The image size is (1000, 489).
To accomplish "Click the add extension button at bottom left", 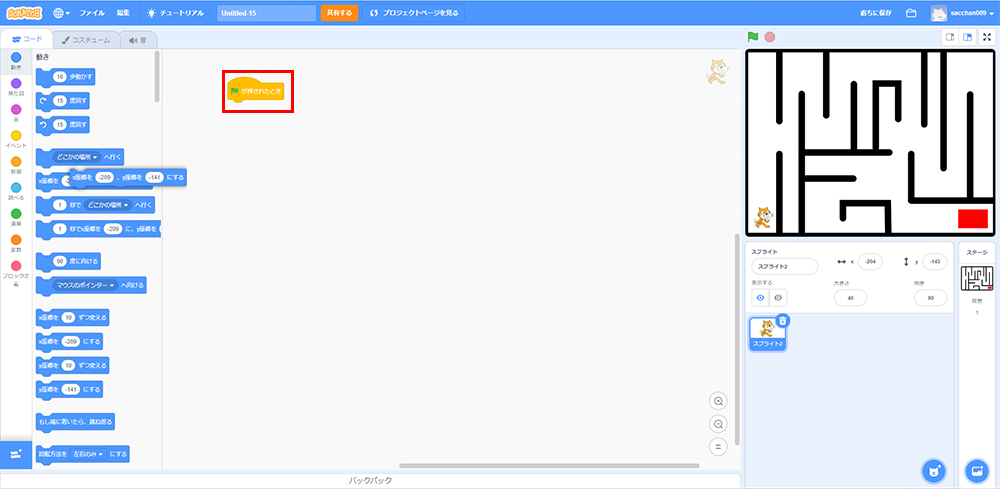I will coord(15,454).
